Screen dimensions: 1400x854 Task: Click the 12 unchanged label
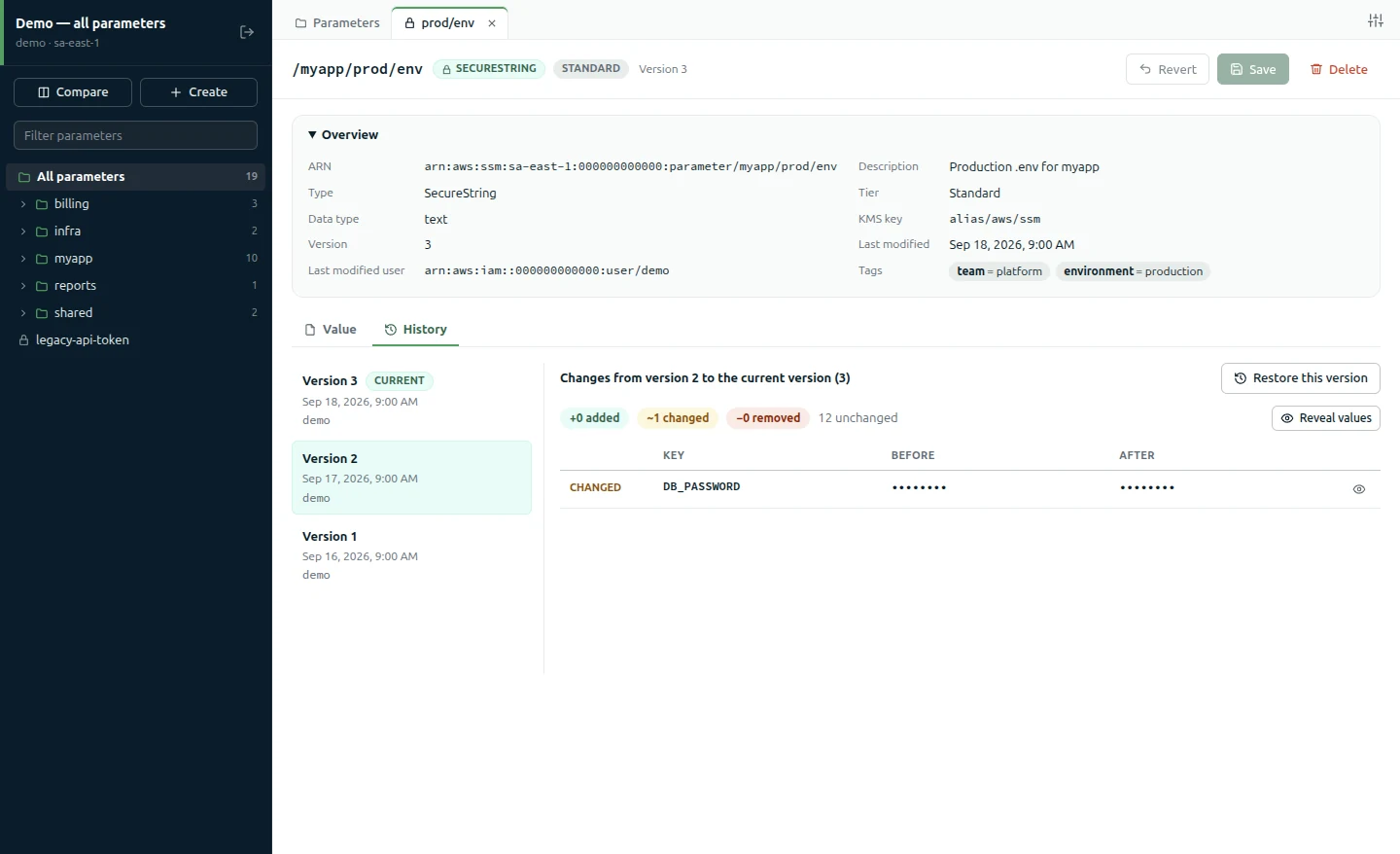(857, 418)
